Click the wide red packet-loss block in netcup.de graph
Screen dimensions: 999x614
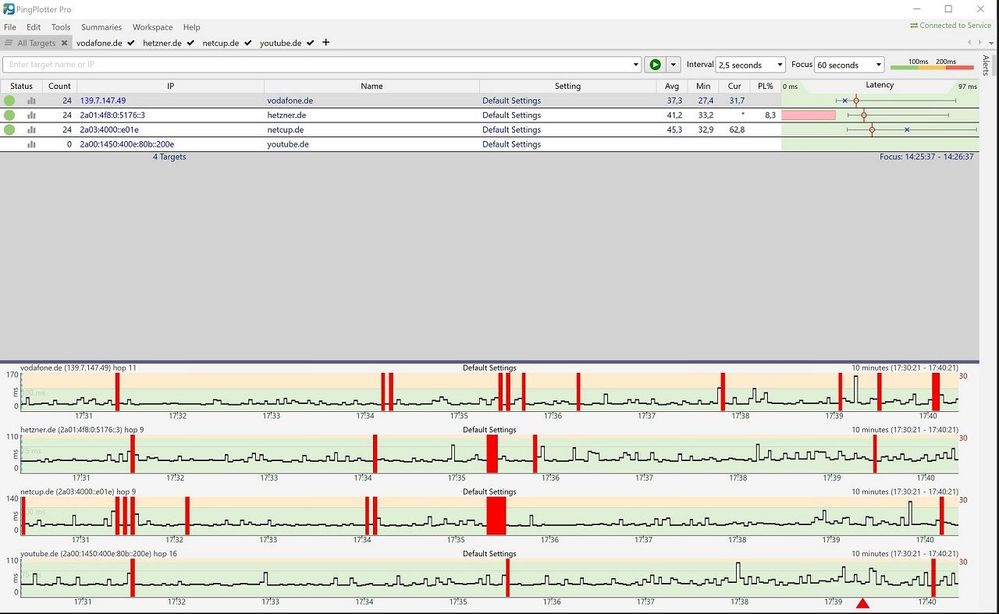click(x=496, y=516)
